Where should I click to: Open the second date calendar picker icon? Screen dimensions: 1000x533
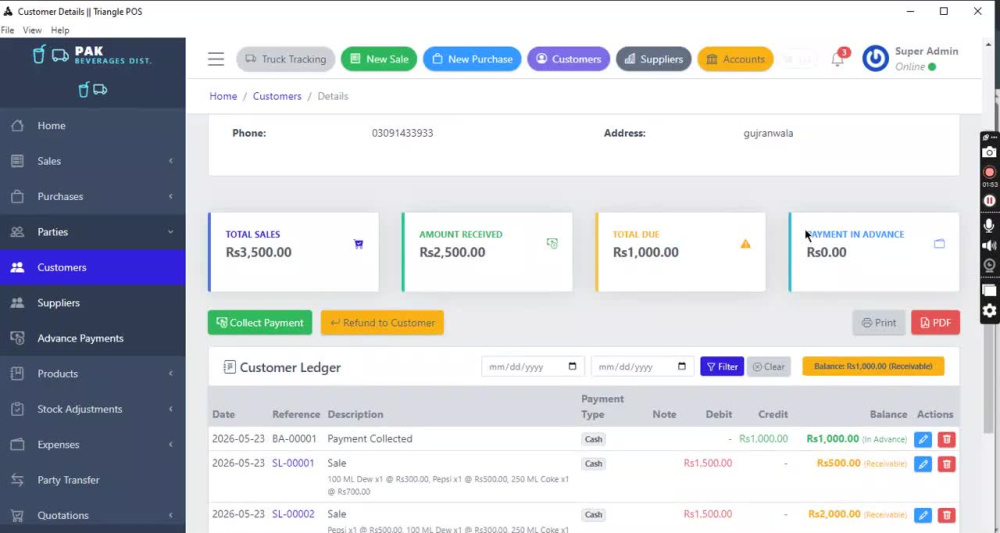click(x=682, y=367)
